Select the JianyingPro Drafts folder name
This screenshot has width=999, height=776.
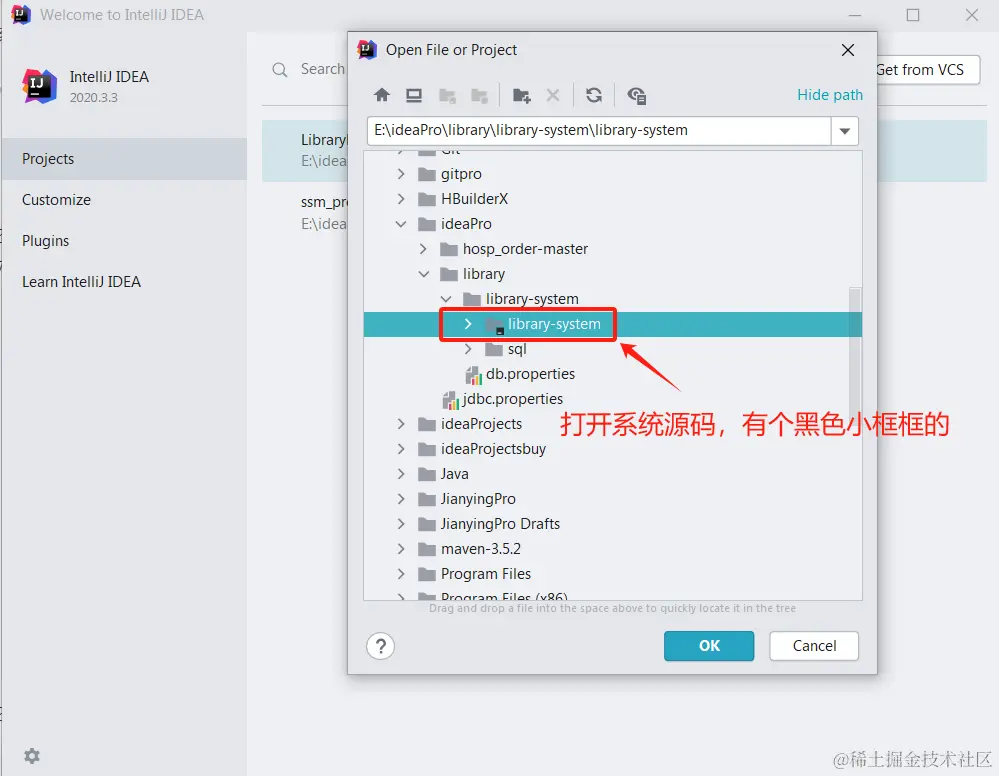(x=500, y=524)
